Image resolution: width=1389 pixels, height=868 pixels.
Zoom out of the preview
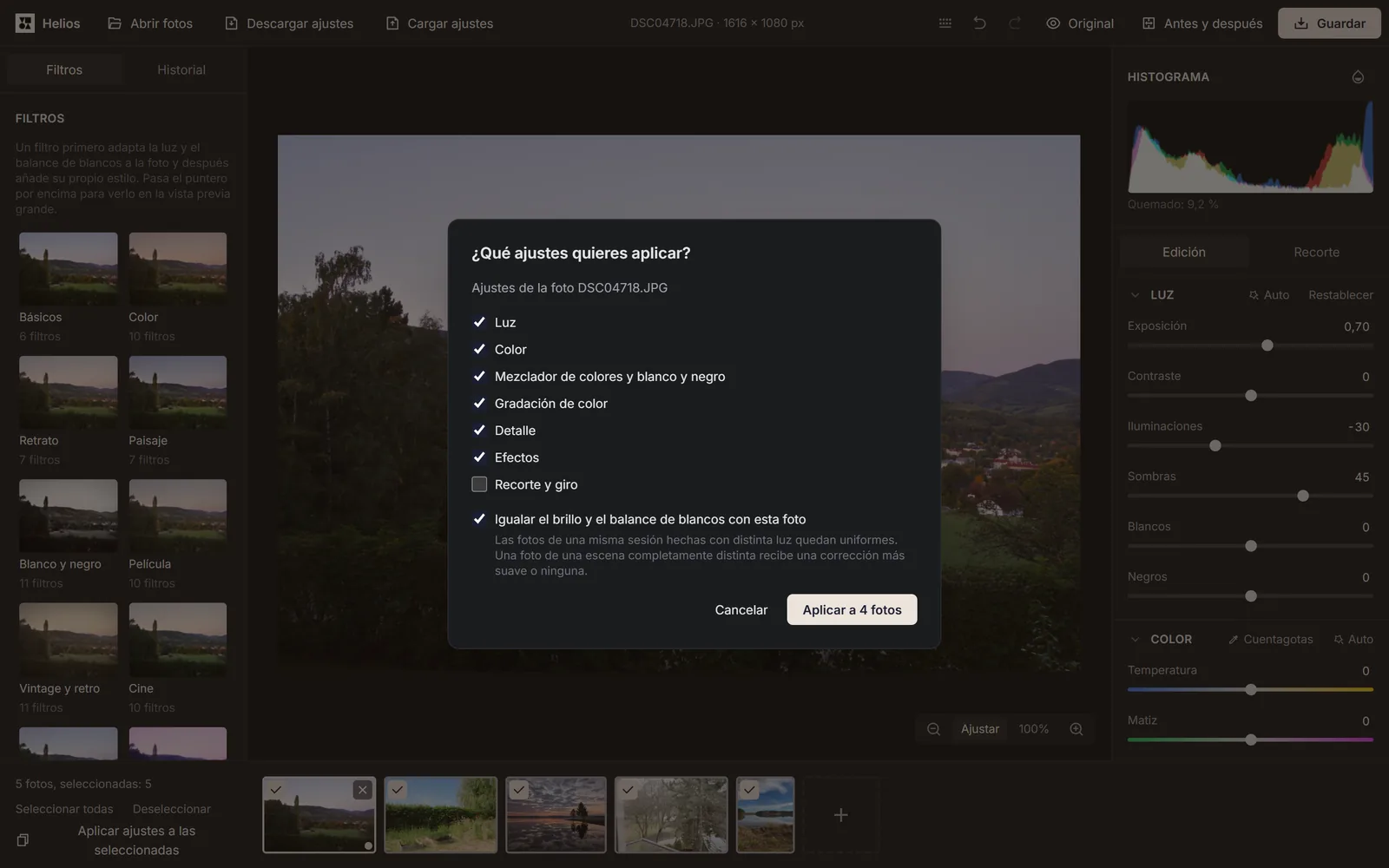click(933, 729)
